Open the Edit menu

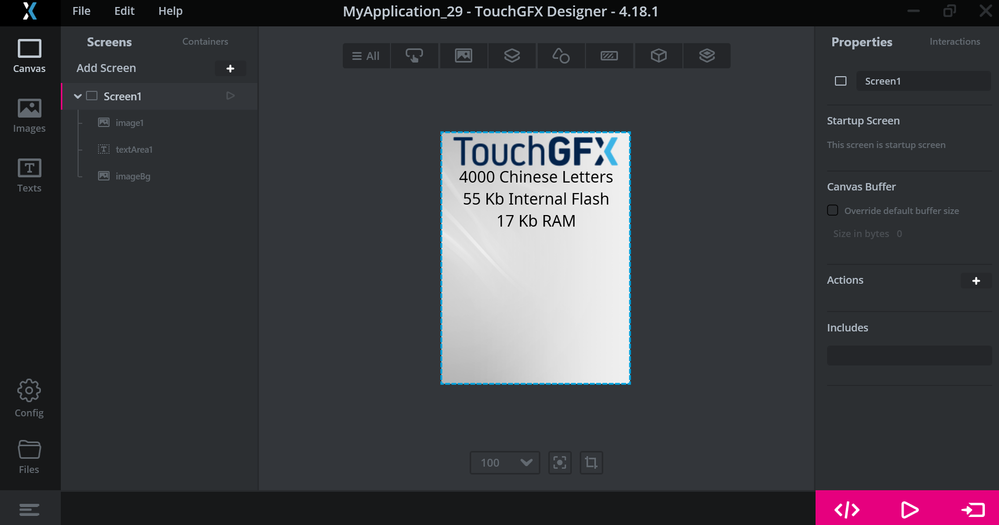[124, 11]
